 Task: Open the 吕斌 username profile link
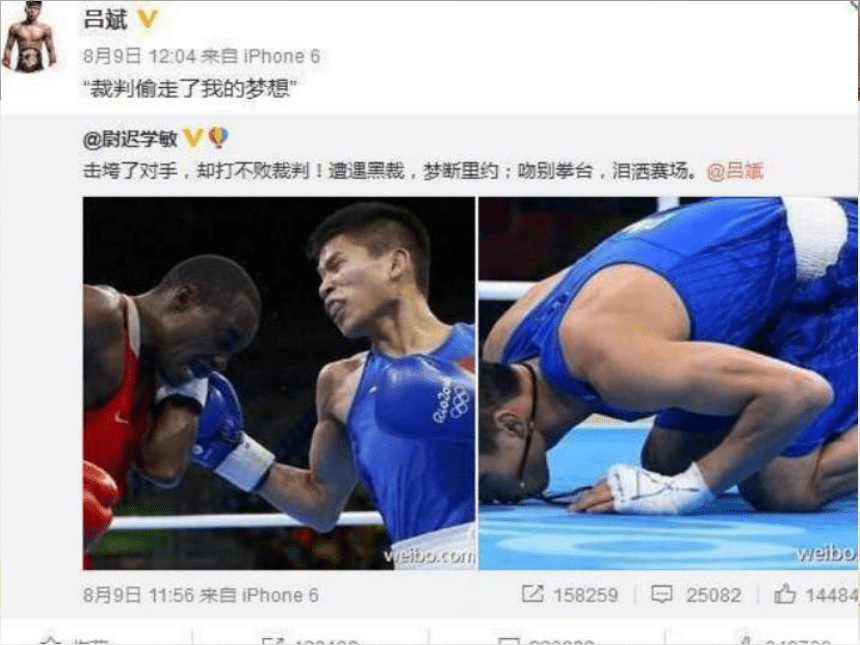point(105,19)
